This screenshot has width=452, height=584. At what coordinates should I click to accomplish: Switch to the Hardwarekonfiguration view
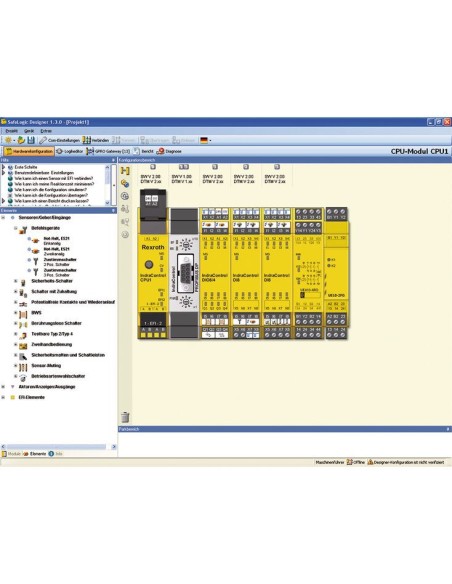(29, 151)
